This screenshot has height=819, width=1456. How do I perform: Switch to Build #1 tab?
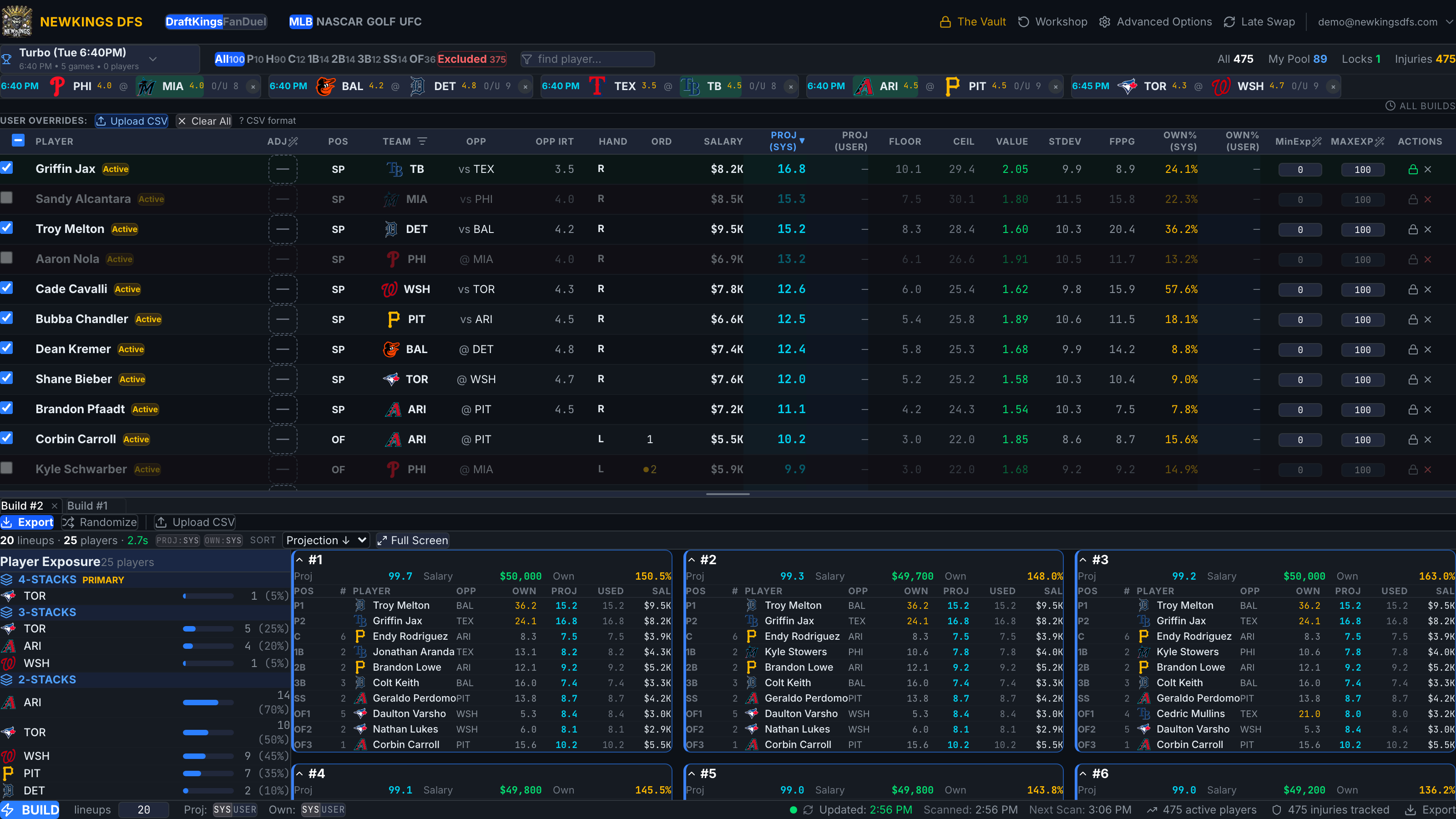point(88,506)
